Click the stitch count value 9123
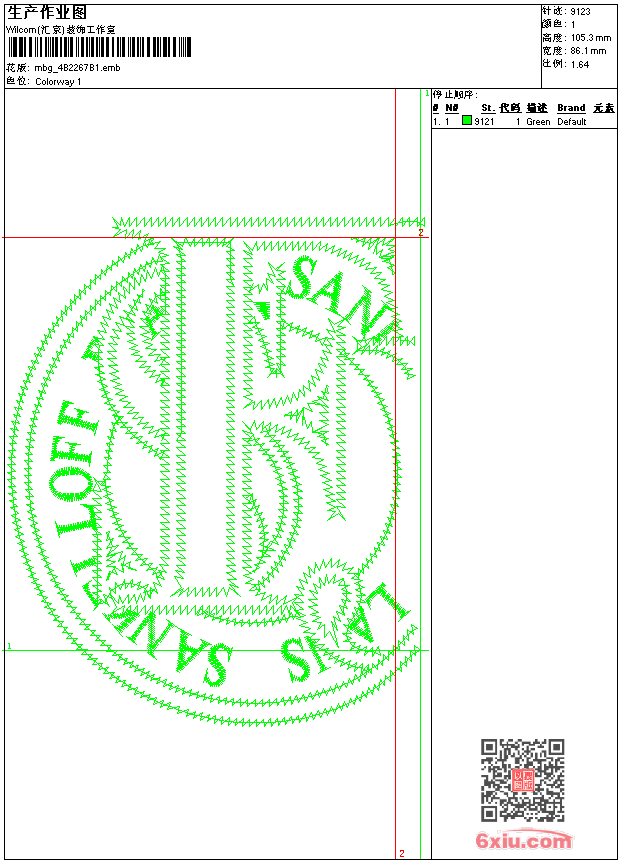 click(x=580, y=12)
